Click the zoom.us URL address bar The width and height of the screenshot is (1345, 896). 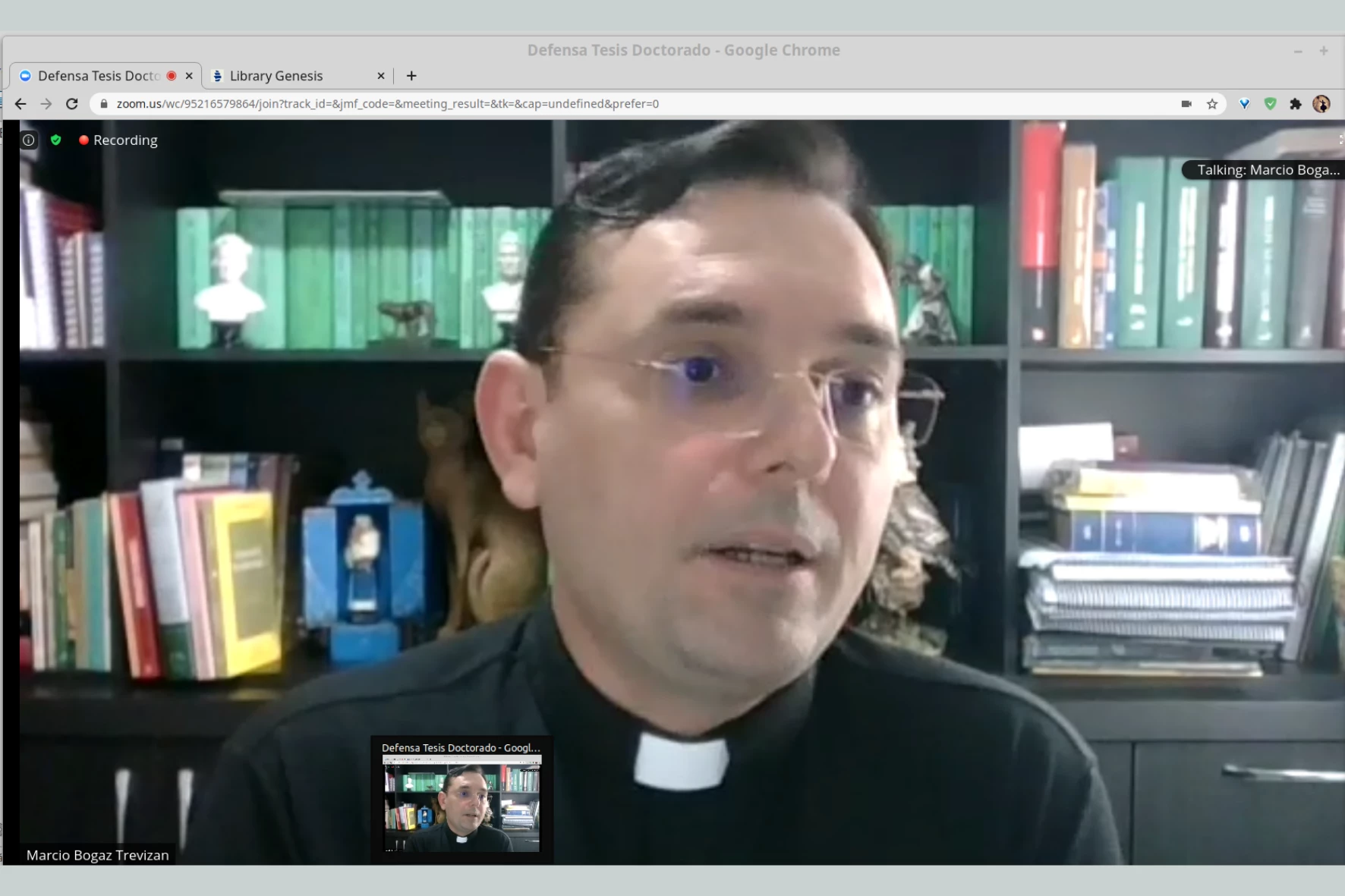coord(531,104)
